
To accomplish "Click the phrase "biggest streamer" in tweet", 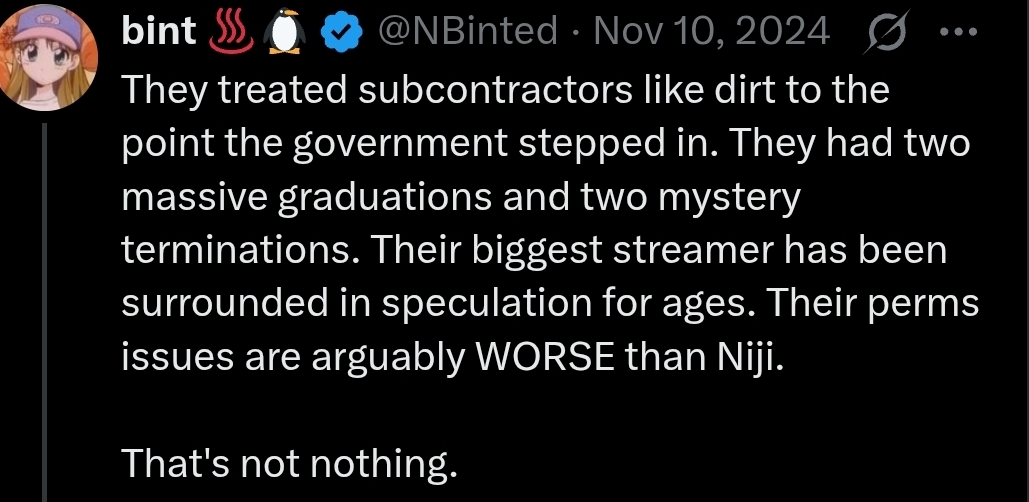I will 614,251.
